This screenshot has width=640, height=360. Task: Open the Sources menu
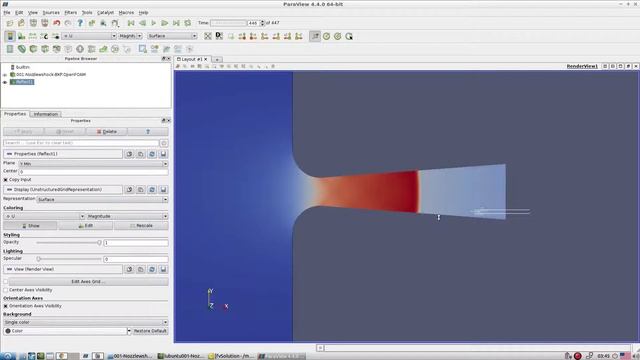[51, 13]
